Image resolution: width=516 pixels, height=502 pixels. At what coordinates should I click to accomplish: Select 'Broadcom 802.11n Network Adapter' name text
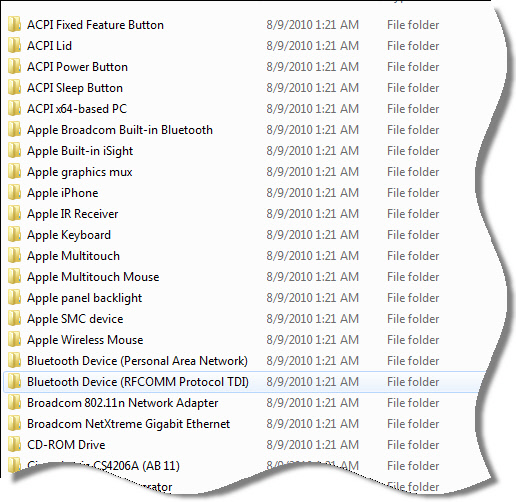[123, 403]
